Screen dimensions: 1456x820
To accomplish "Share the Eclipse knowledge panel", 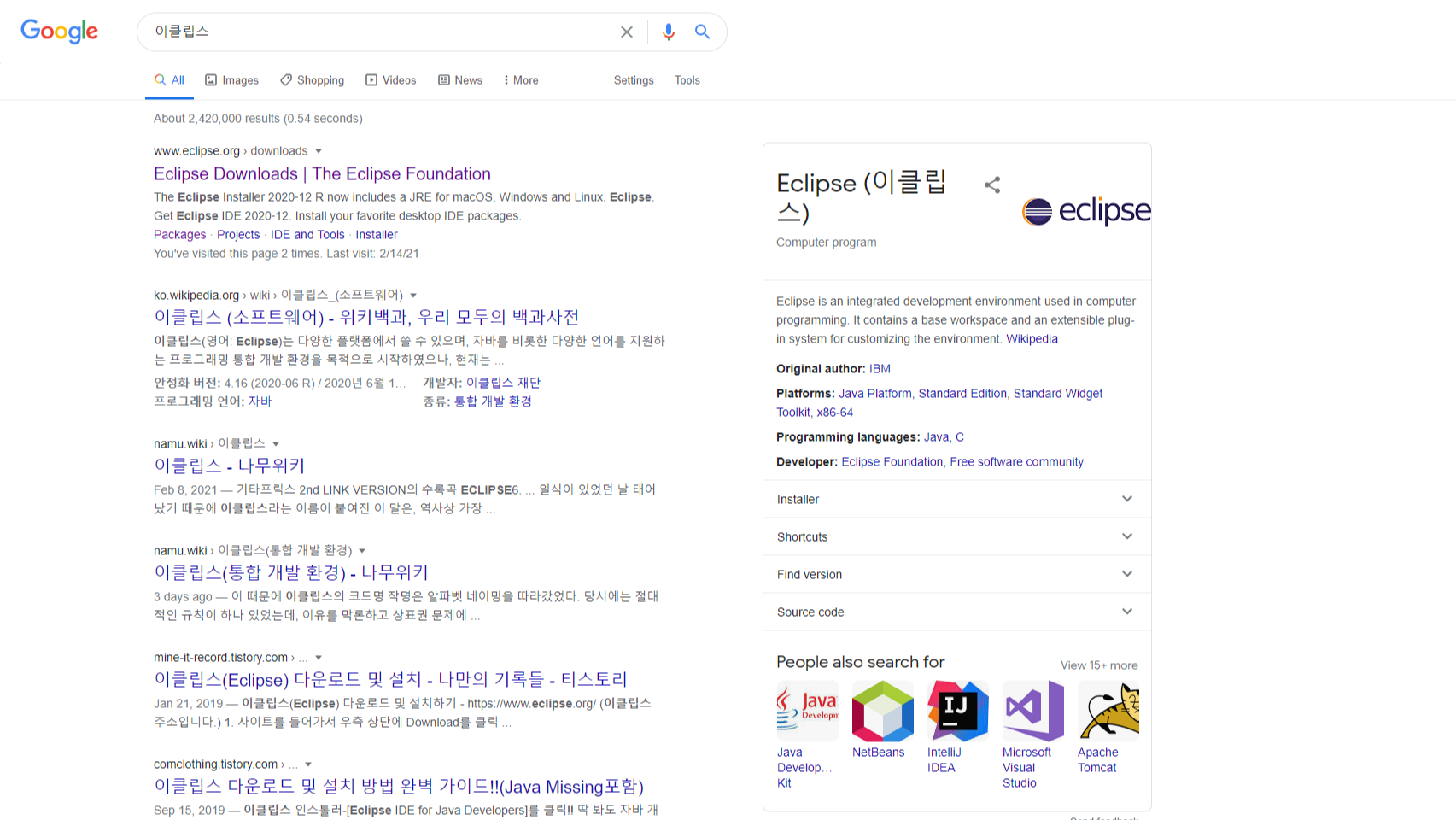I will 992,184.
